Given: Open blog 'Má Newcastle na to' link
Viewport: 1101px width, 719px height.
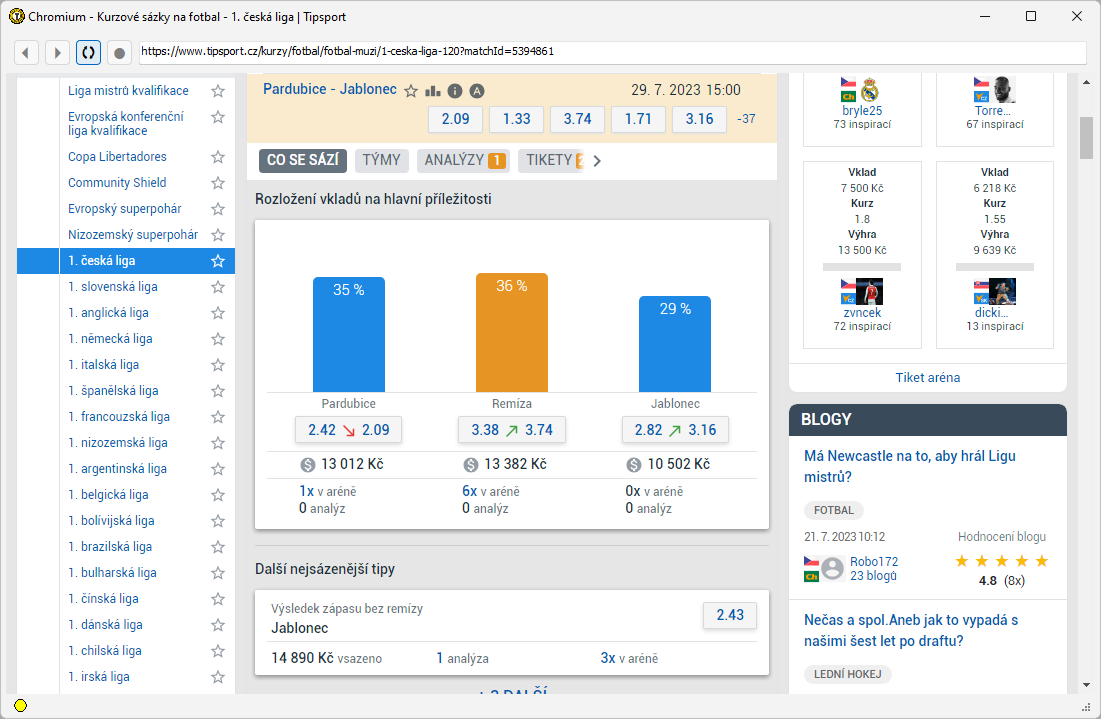Looking at the screenshot, I should [x=910, y=466].
